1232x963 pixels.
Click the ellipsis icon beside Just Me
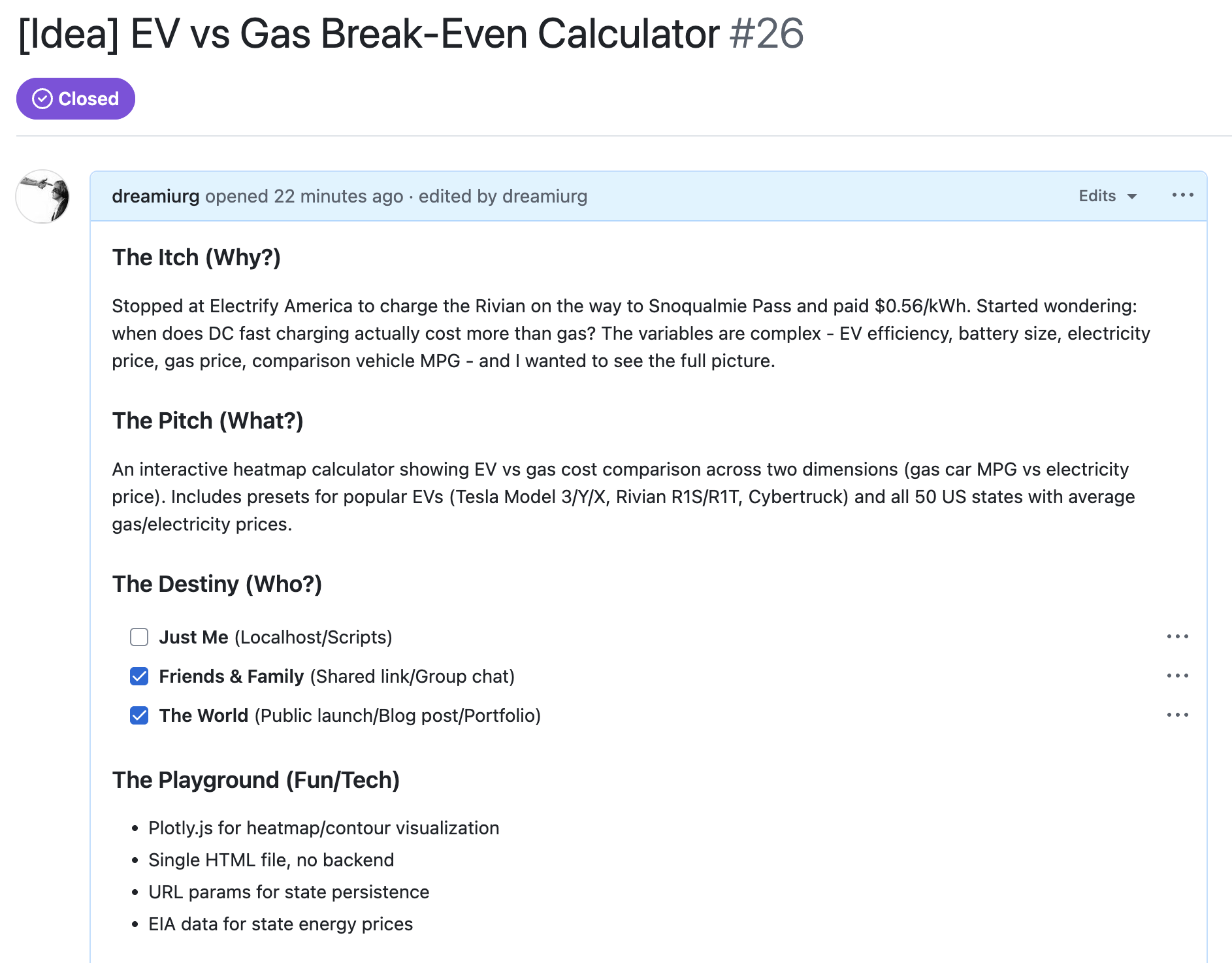1177,637
